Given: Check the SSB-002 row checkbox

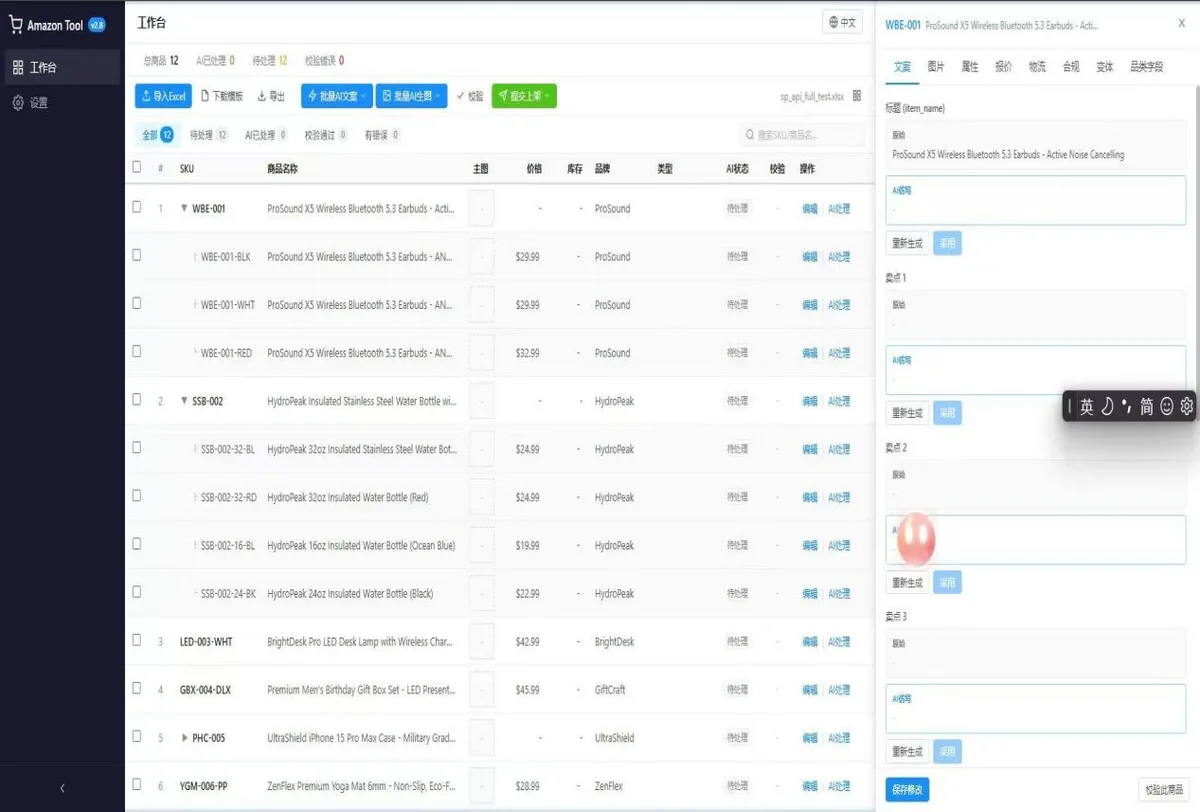Looking at the screenshot, I should (x=137, y=399).
